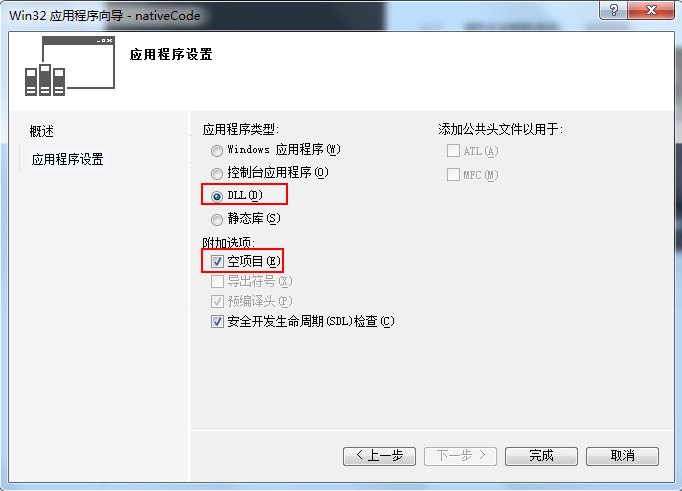Select the 应用程序设置 page
The width and height of the screenshot is (682, 491).
(67, 159)
